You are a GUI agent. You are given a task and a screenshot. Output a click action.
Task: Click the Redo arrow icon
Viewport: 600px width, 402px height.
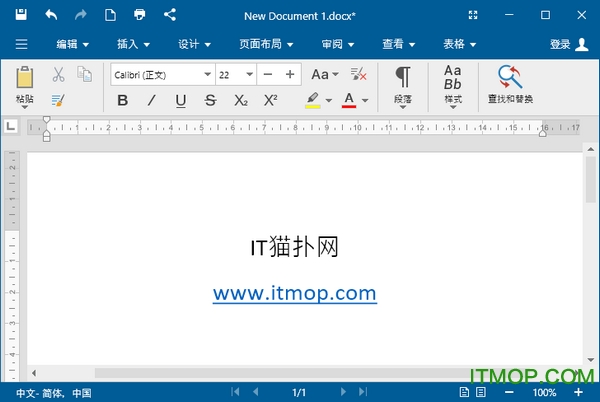tap(81, 15)
